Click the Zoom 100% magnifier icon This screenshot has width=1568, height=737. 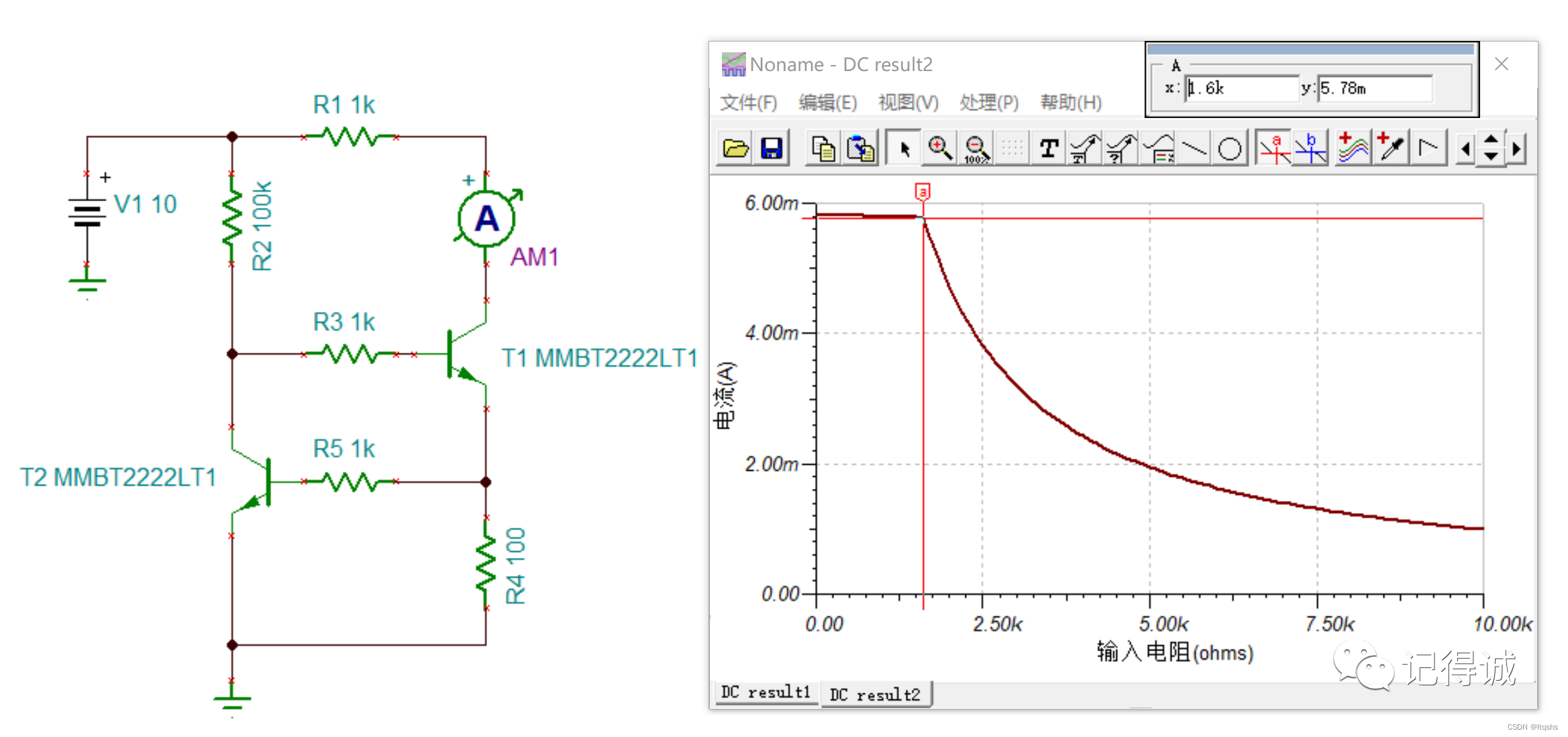pyautogui.click(x=976, y=148)
